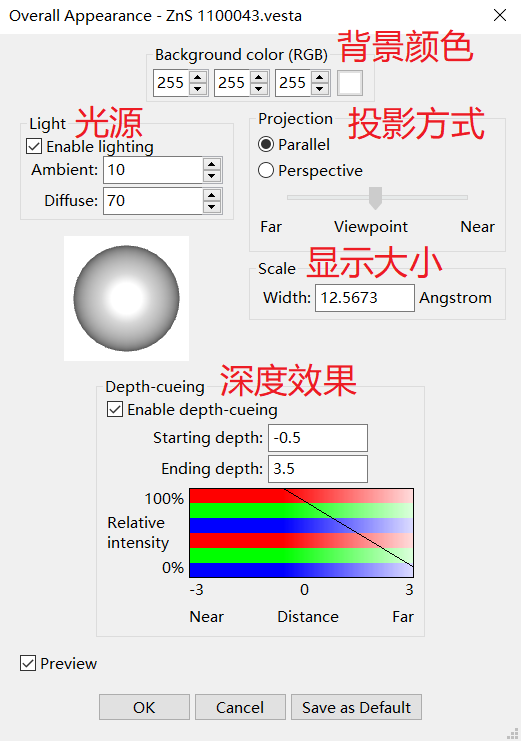Click the Ending depth field
The width and height of the screenshot is (521, 741).
(318, 469)
